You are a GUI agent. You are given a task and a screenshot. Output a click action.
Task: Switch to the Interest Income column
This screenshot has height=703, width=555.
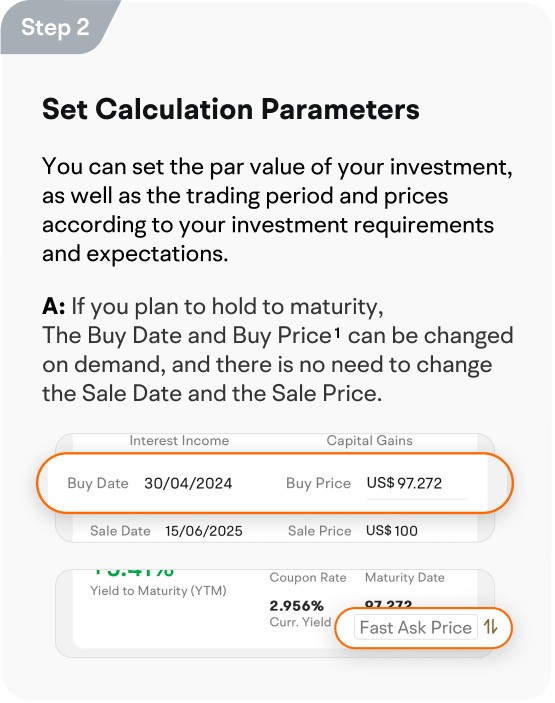(x=179, y=441)
